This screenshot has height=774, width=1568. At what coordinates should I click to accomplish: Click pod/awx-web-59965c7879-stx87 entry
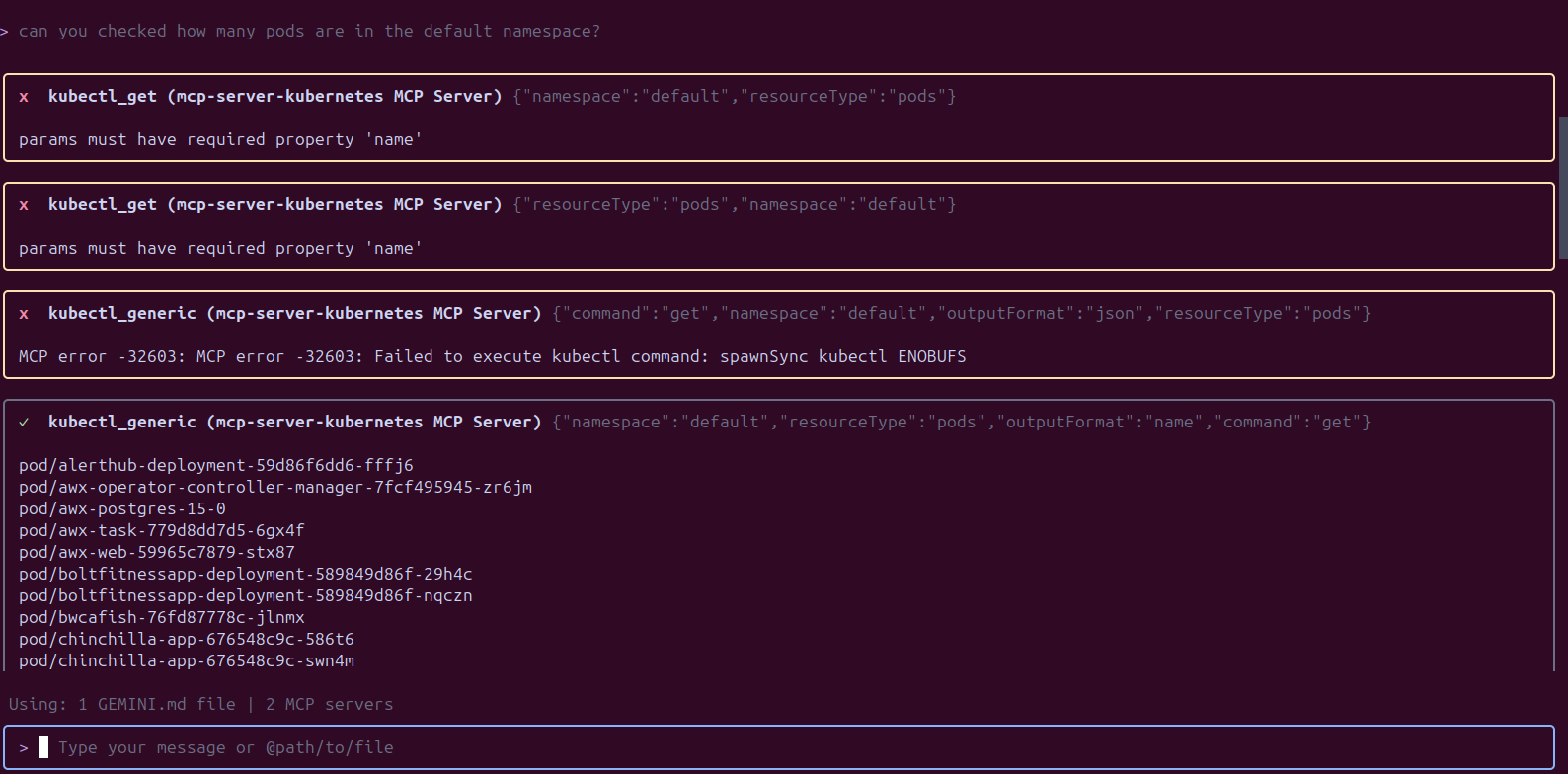156,553
